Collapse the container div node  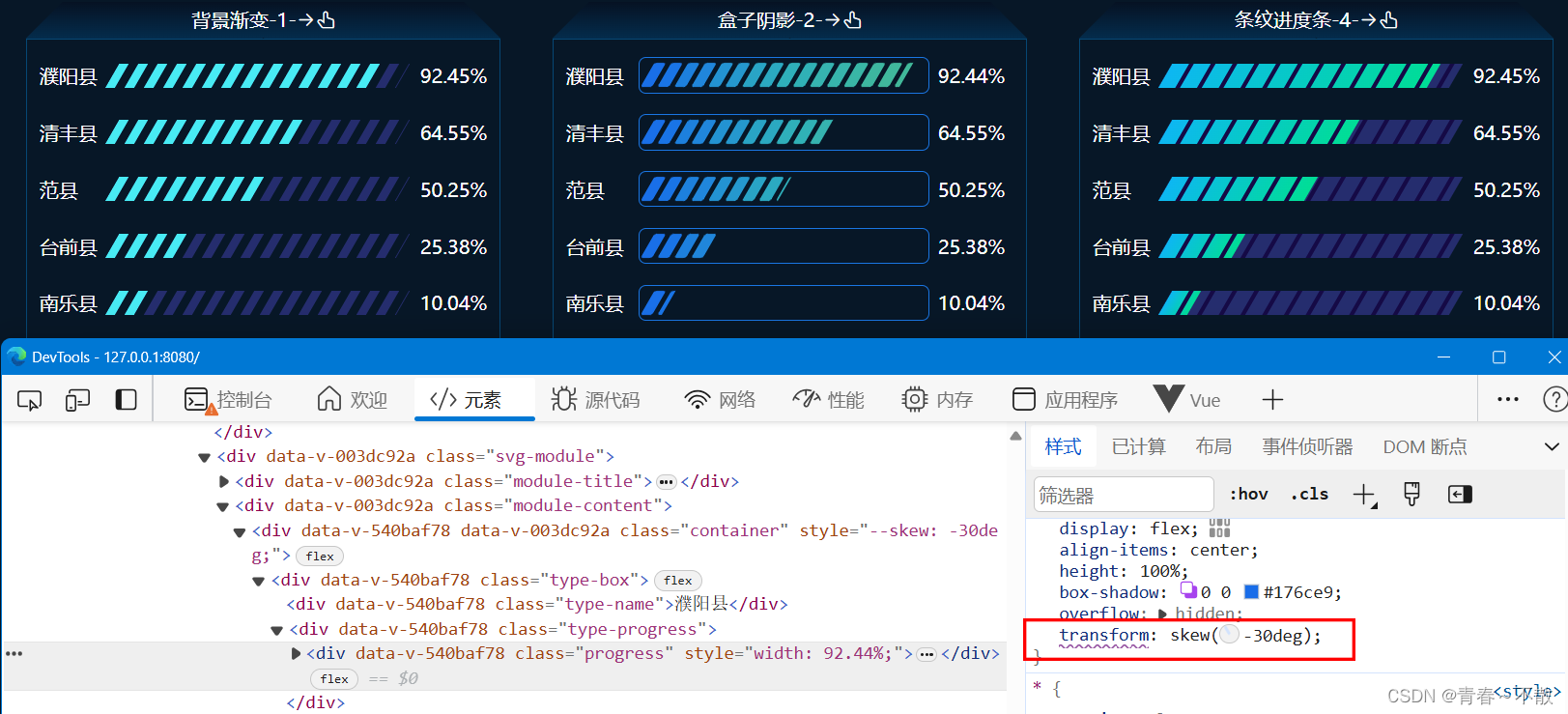coord(240,531)
